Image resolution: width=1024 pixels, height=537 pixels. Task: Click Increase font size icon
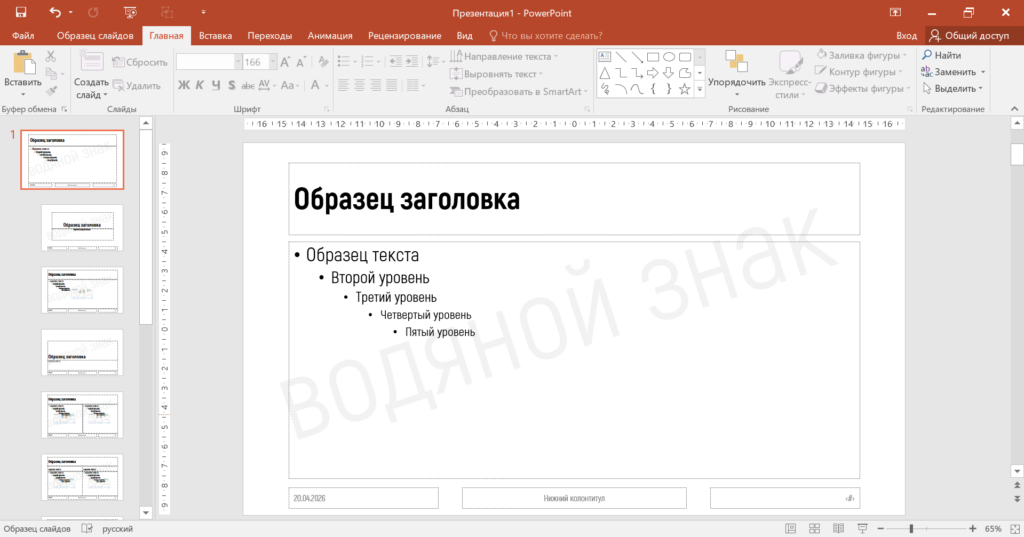coord(285,62)
